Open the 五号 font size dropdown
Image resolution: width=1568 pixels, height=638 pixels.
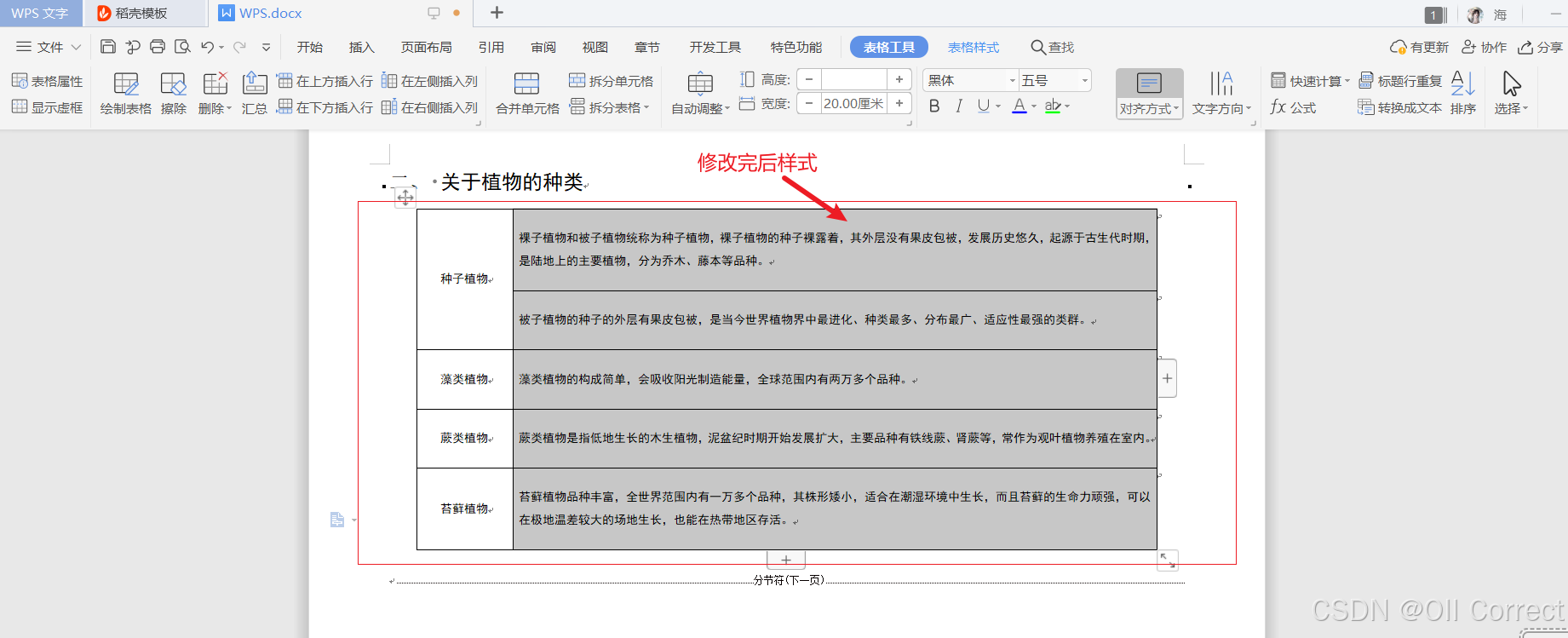tap(1085, 80)
